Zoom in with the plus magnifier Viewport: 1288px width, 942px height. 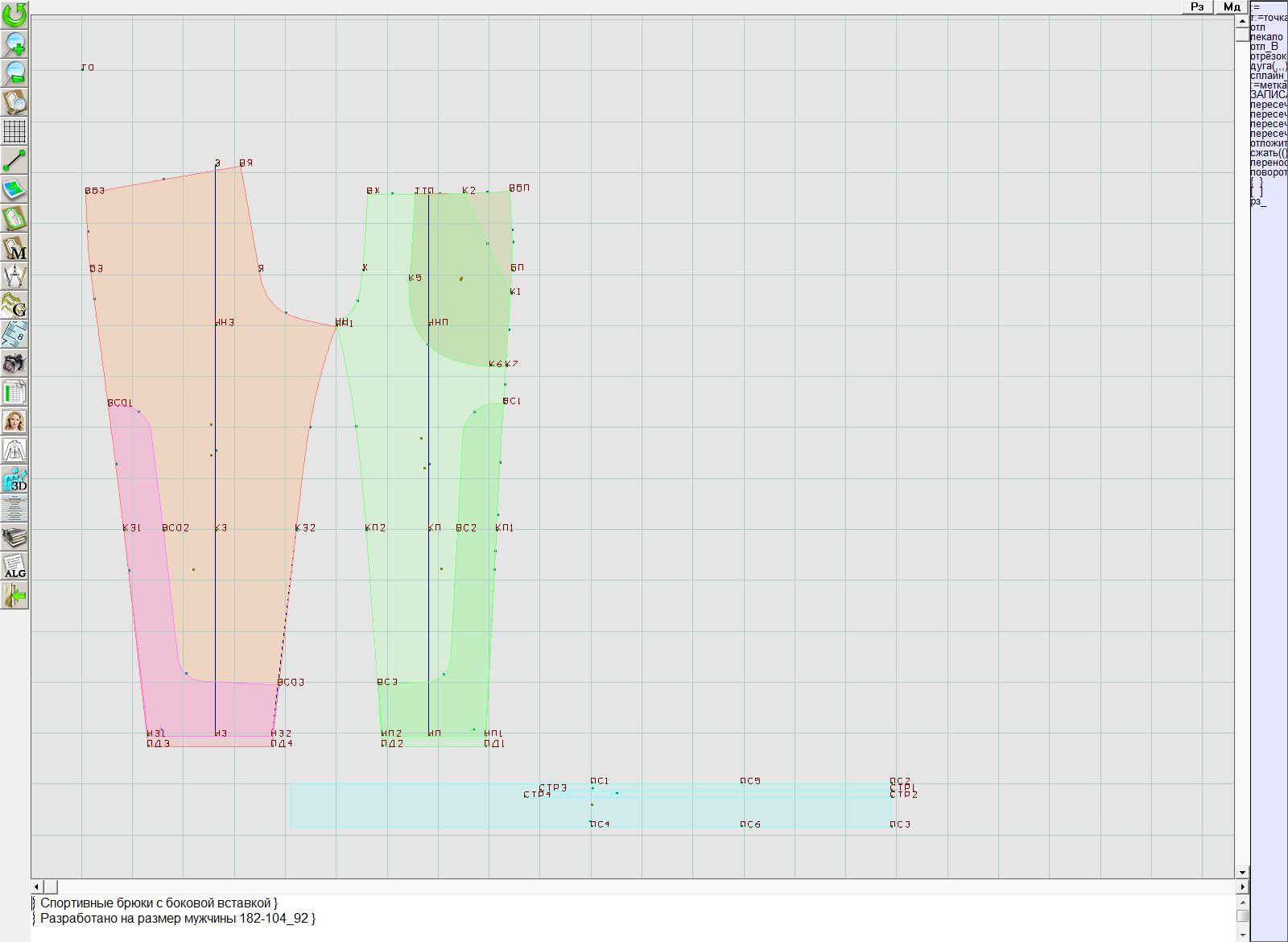click(14, 43)
